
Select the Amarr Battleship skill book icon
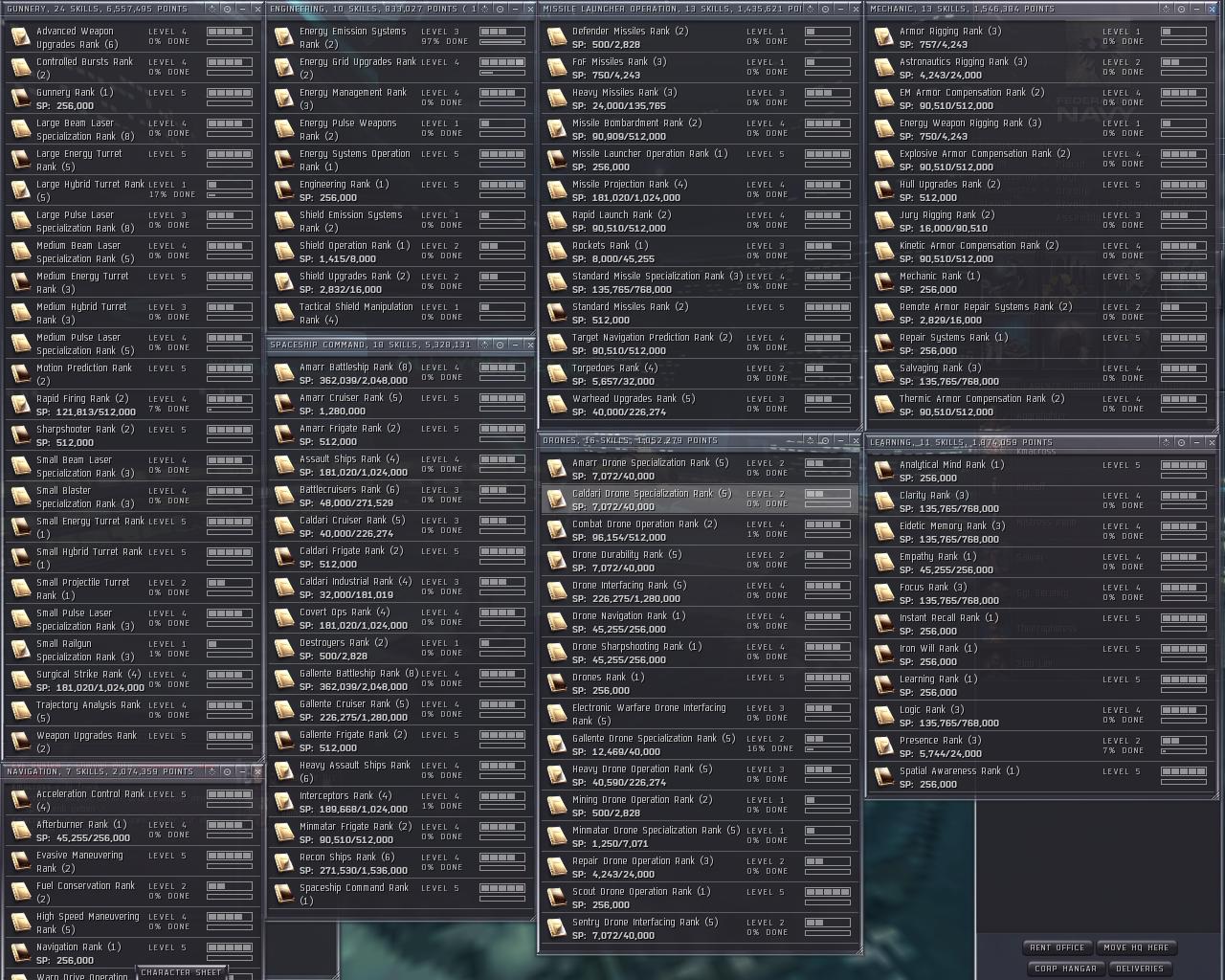[283, 373]
